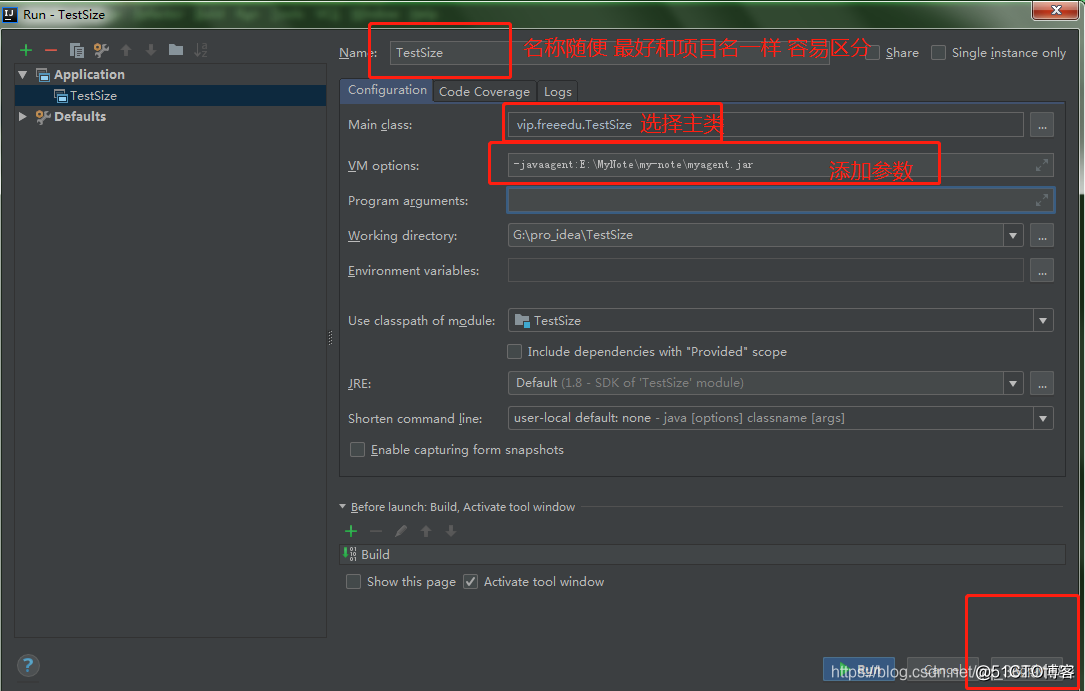Sort configurations alphabetically
Screen dimensions: 1085x691
point(201,50)
